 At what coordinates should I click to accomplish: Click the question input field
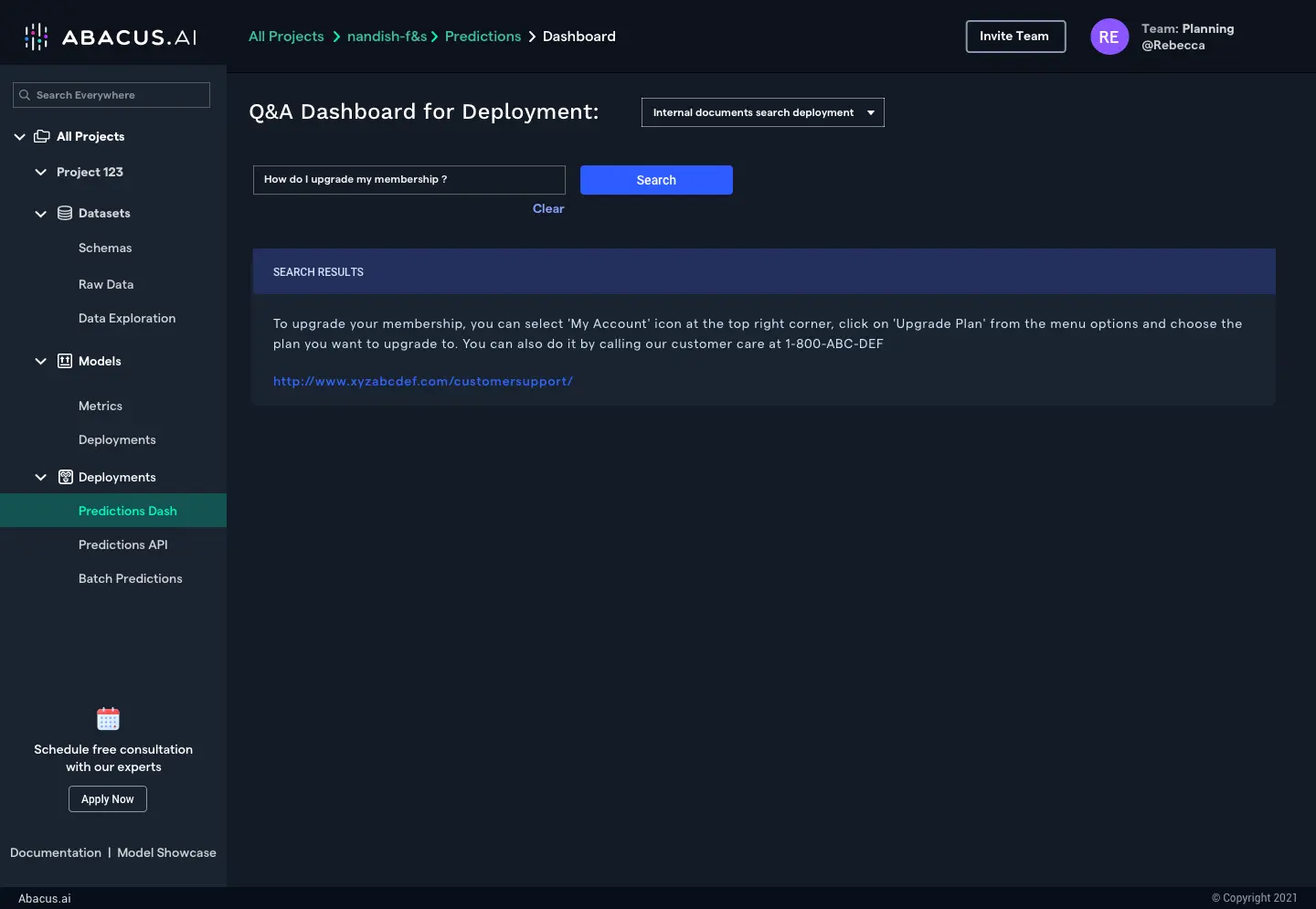[409, 180]
